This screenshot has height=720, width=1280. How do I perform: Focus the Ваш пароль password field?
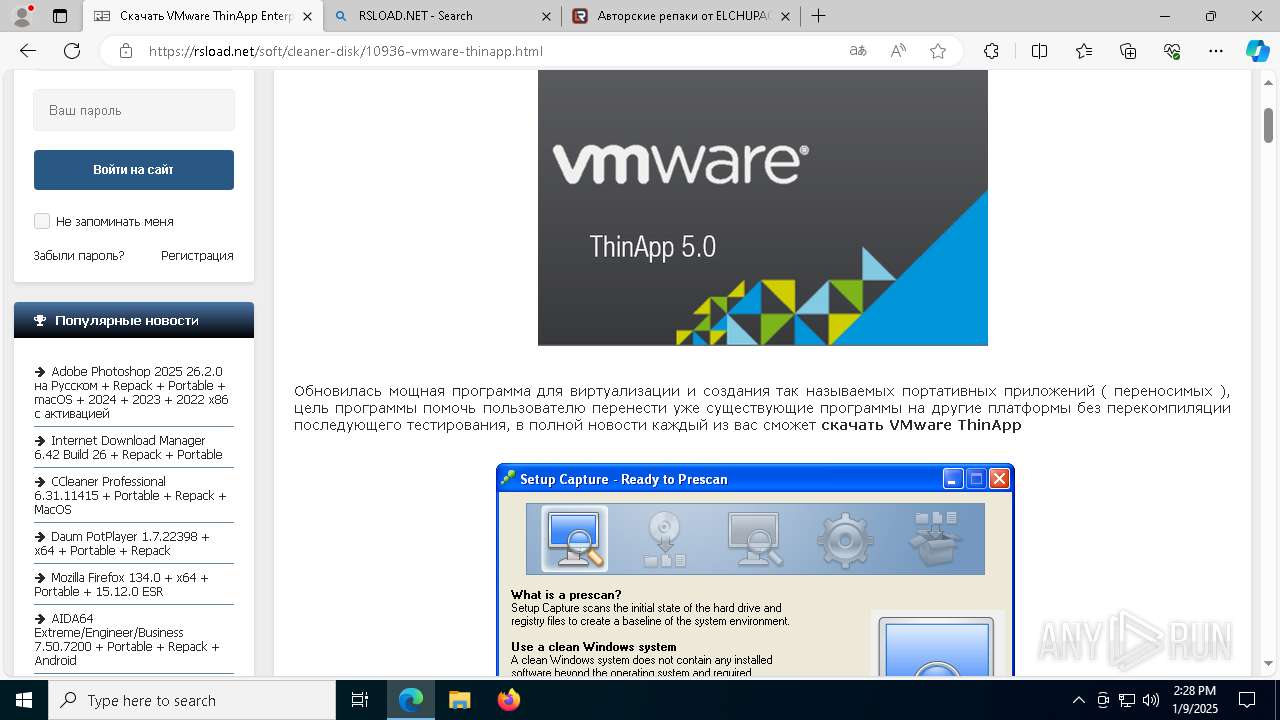pyautogui.click(x=134, y=110)
